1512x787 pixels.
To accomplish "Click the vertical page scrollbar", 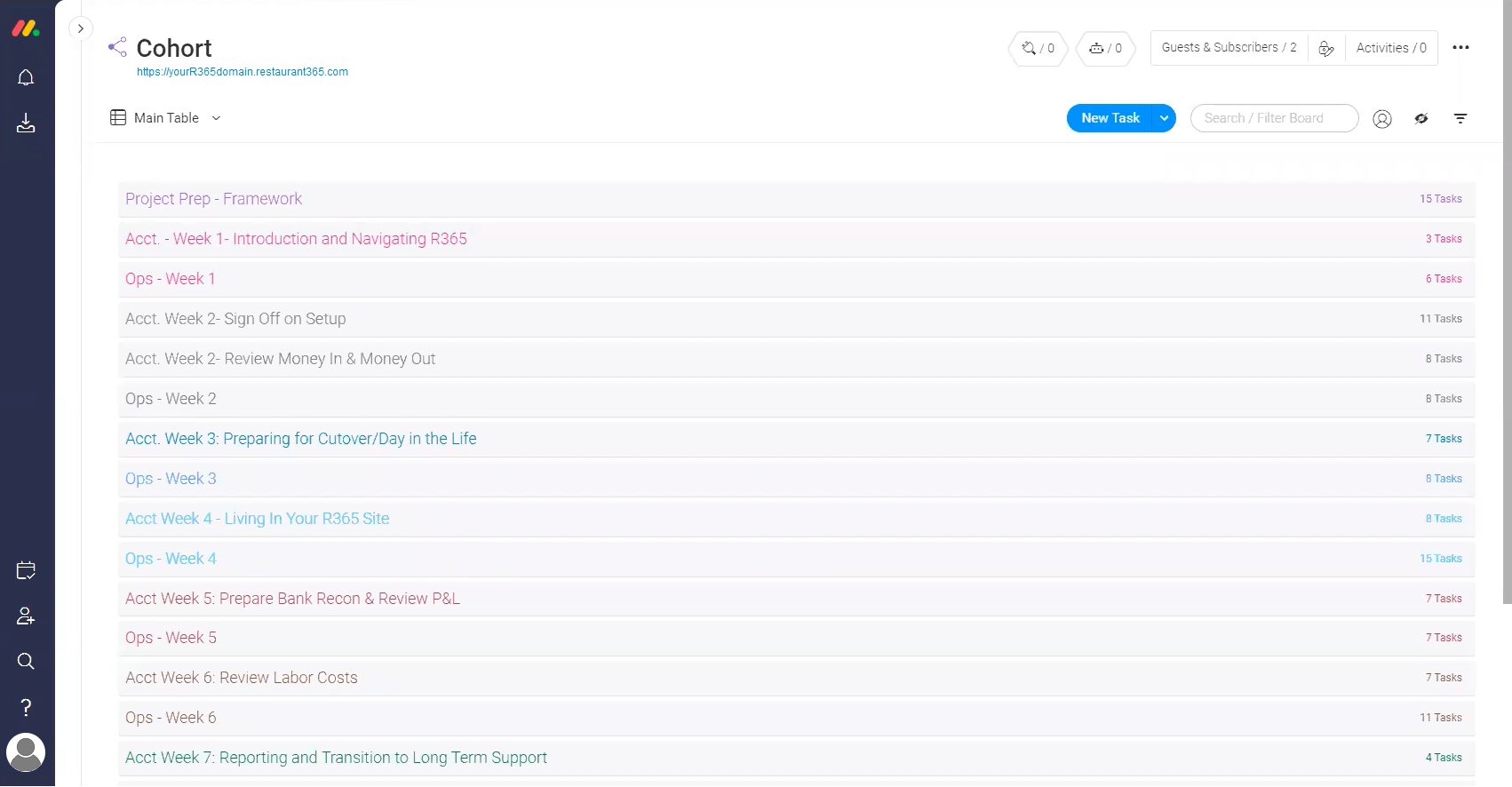I will (1507, 302).
